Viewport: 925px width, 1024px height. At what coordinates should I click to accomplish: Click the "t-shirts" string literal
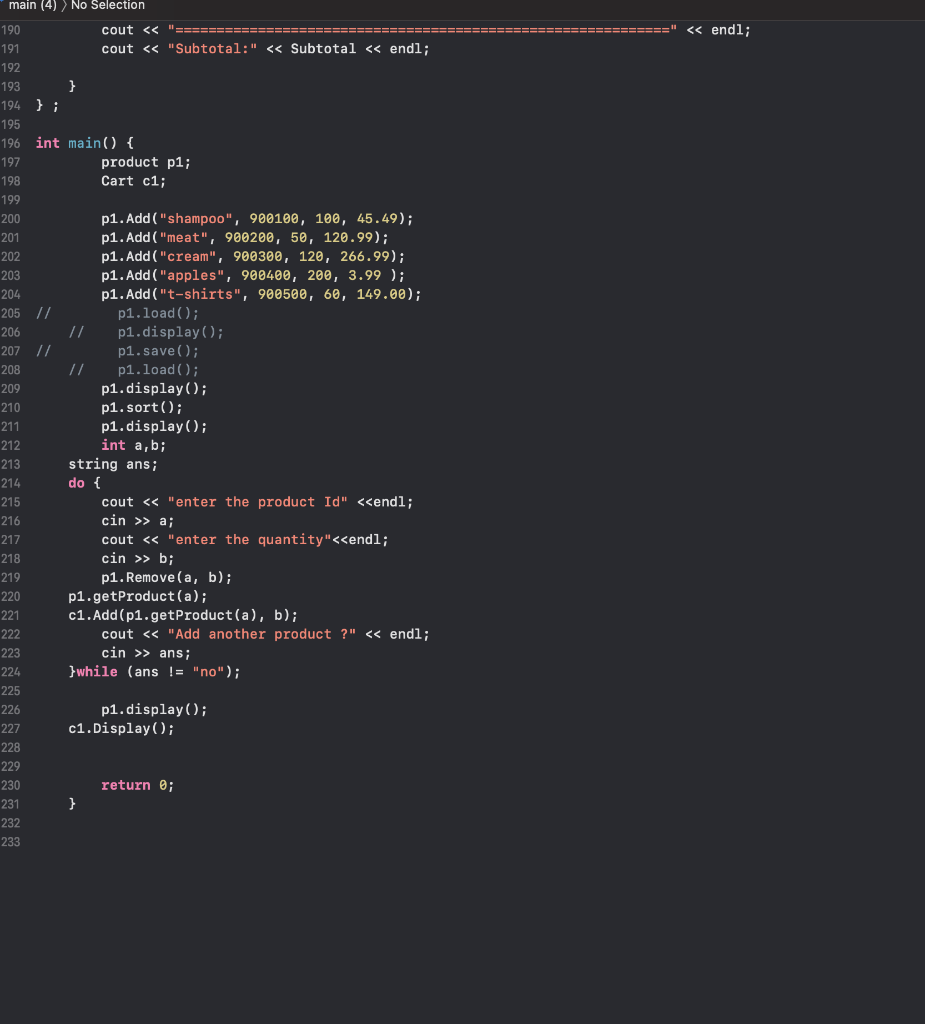200,295
